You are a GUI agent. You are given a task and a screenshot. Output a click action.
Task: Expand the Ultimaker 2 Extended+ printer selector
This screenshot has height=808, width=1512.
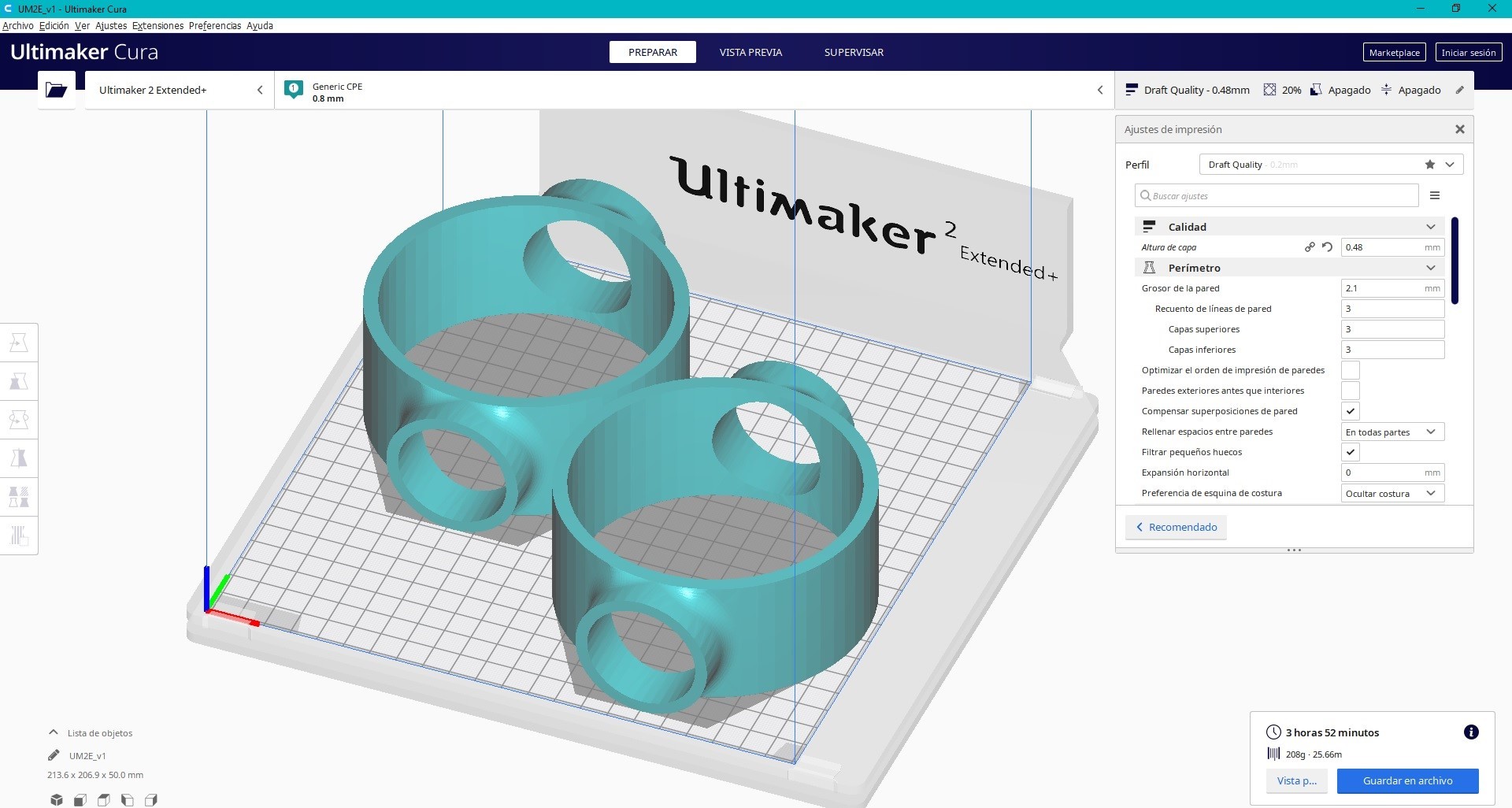click(x=180, y=90)
